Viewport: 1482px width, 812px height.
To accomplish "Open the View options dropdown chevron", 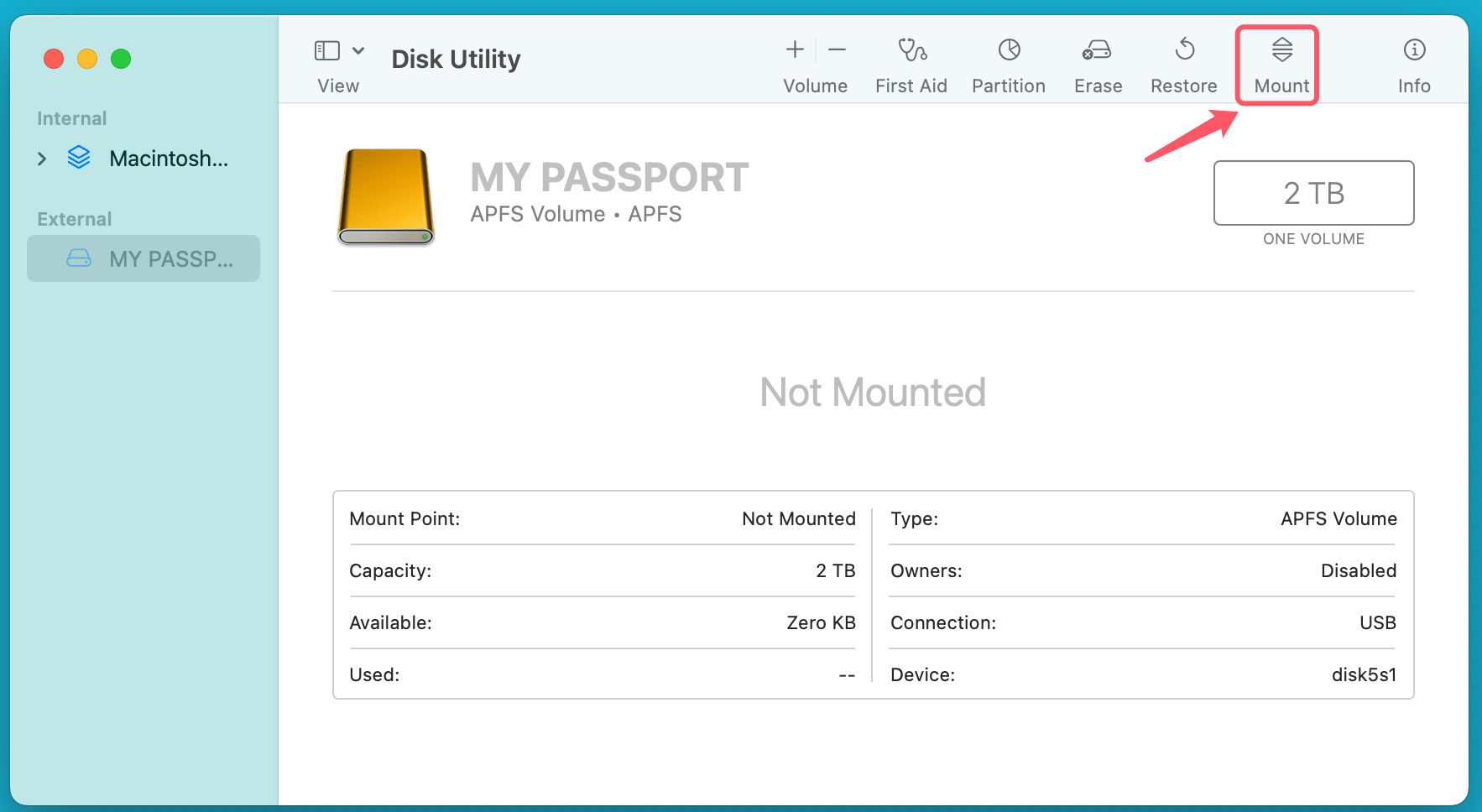I will [x=358, y=51].
